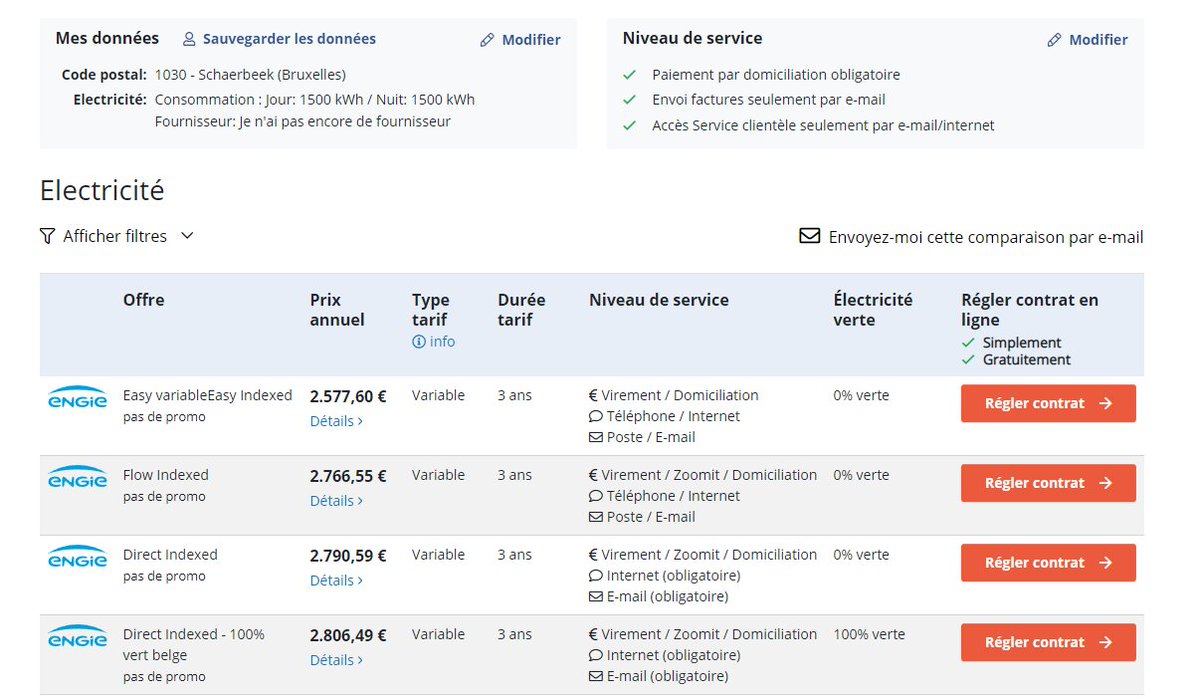Open Détails for Easy Indexed 2.577,60 €
The width and height of the screenshot is (1200, 699).
336,421
